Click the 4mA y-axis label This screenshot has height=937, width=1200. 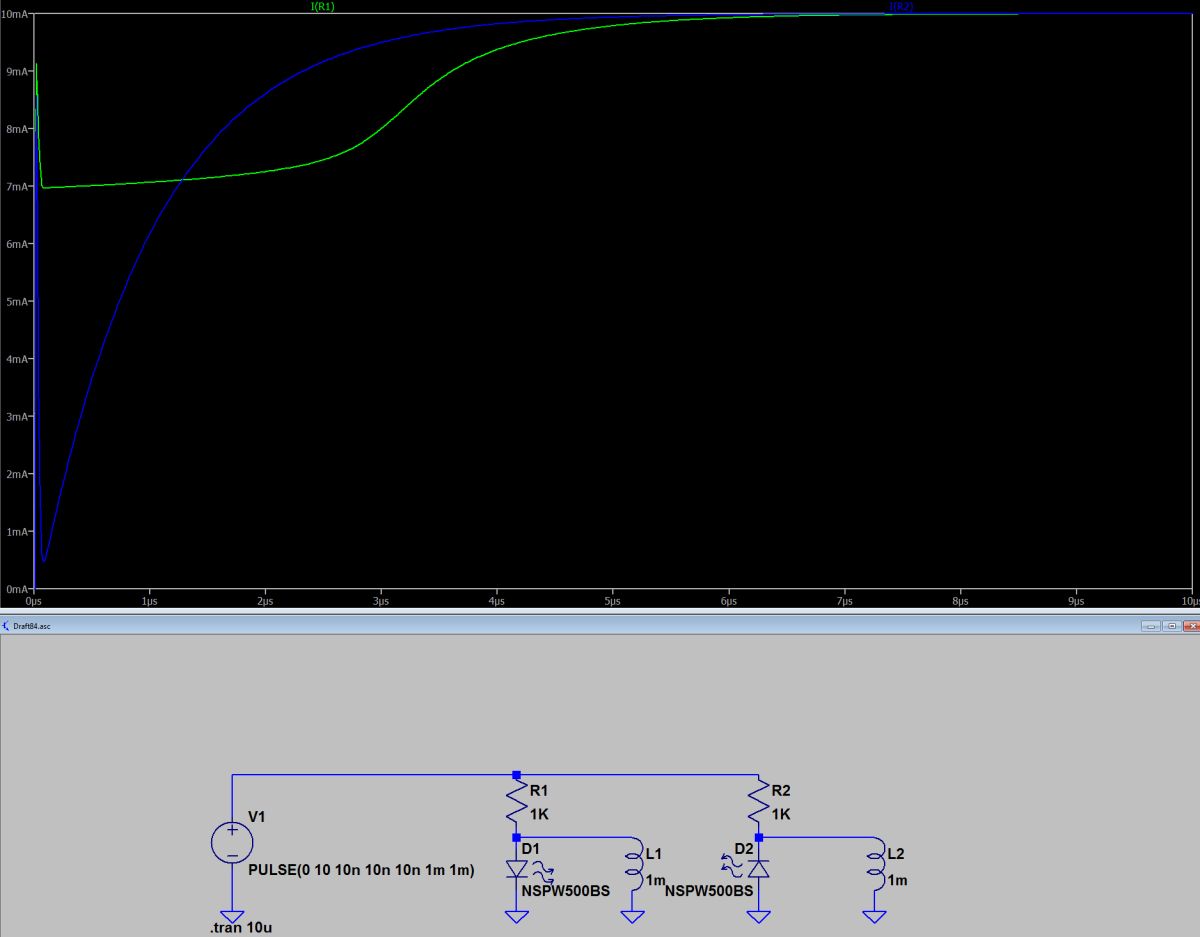(17, 359)
